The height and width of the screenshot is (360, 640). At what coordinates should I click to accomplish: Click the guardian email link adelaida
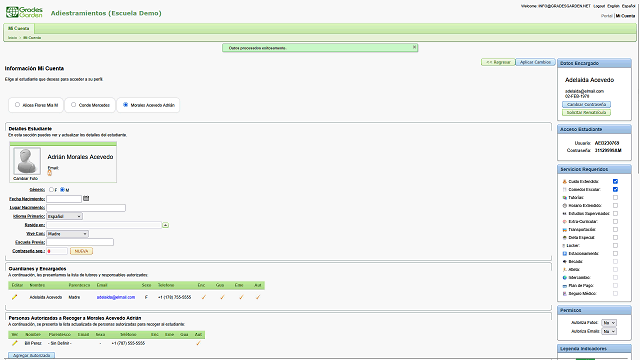click(116, 297)
